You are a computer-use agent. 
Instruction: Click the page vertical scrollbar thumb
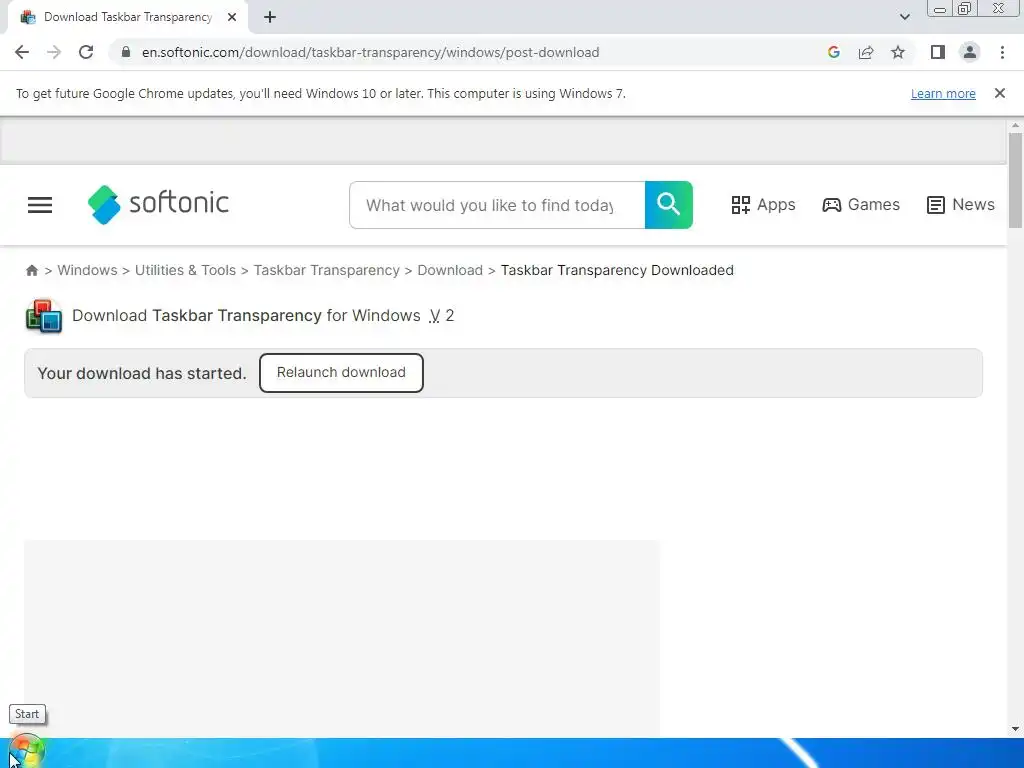click(x=1015, y=180)
